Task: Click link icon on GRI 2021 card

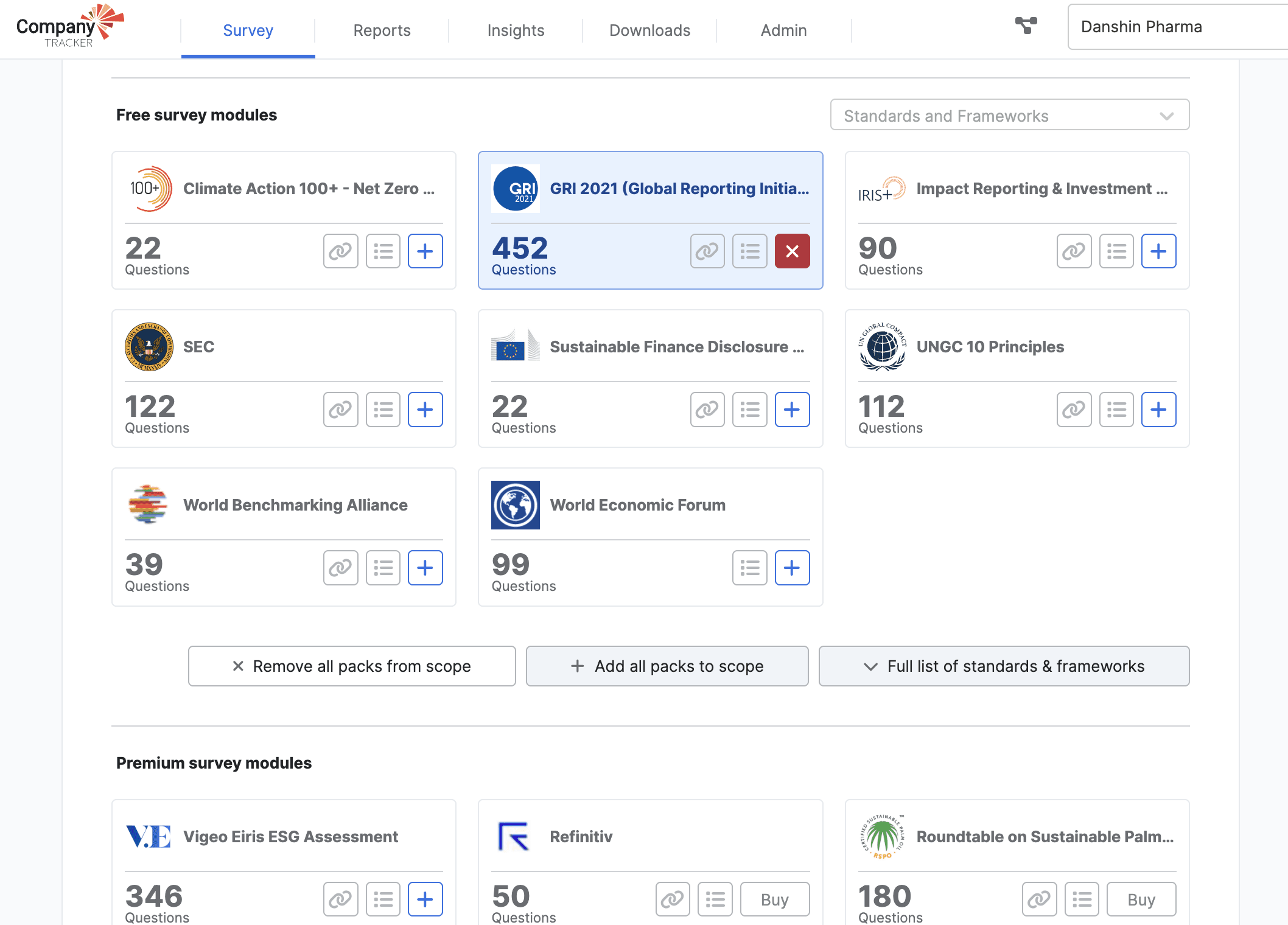Action: [x=707, y=251]
